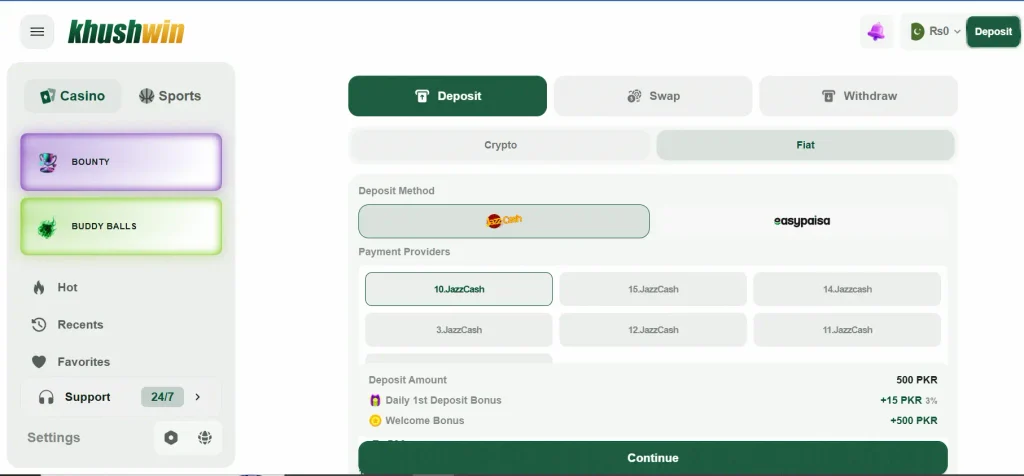The width and height of the screenshot is (1024, 476).
Task: Click the Daily 1st Deposit Bonus text
Action: (x=443, y=400)
